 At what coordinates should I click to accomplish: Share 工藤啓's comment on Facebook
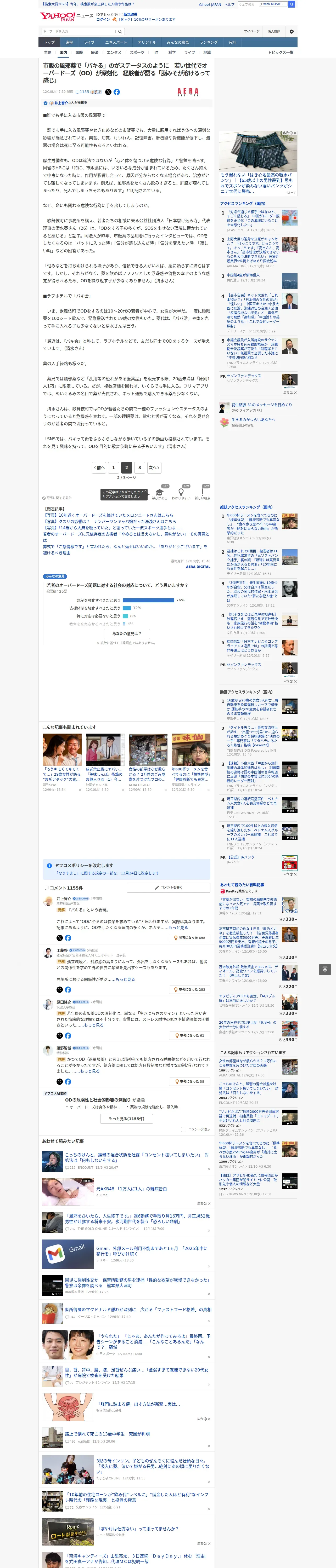[x=68, y=990]
